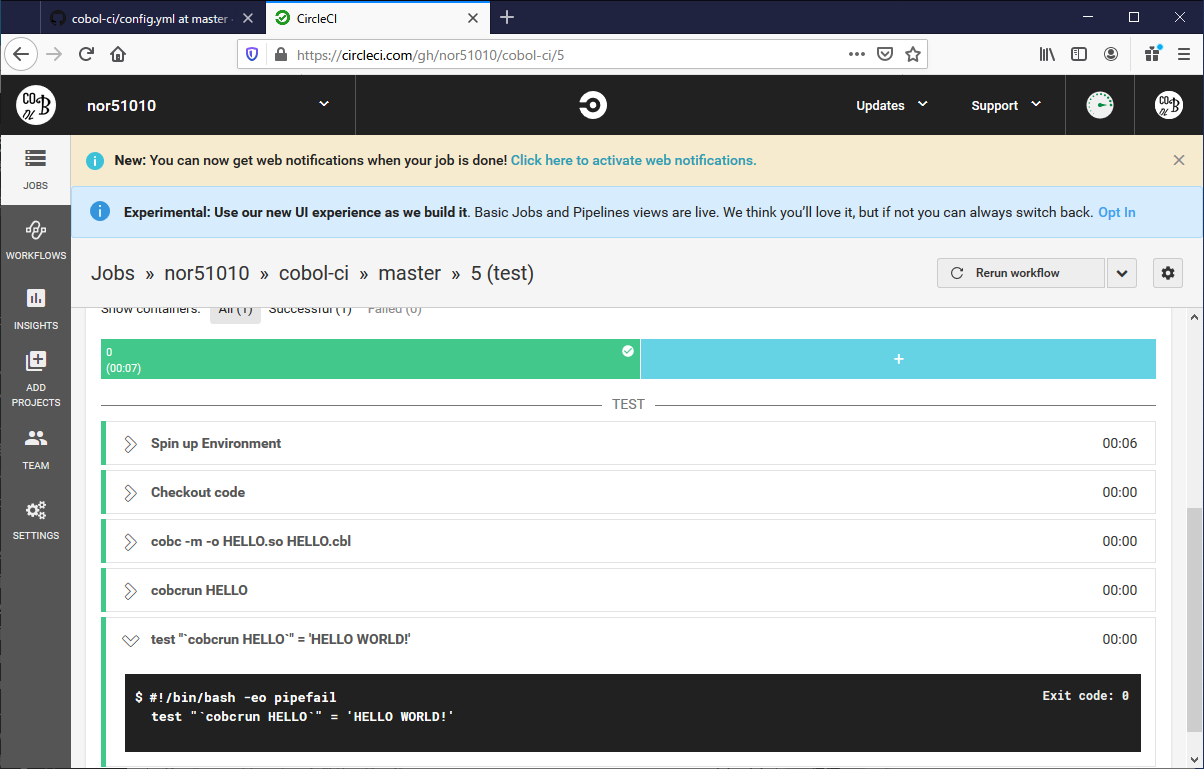Viewport: 1204px width, 769px height.
Task: Expand the cobc -m -o HELLO.so step
Action: point(628,541)
